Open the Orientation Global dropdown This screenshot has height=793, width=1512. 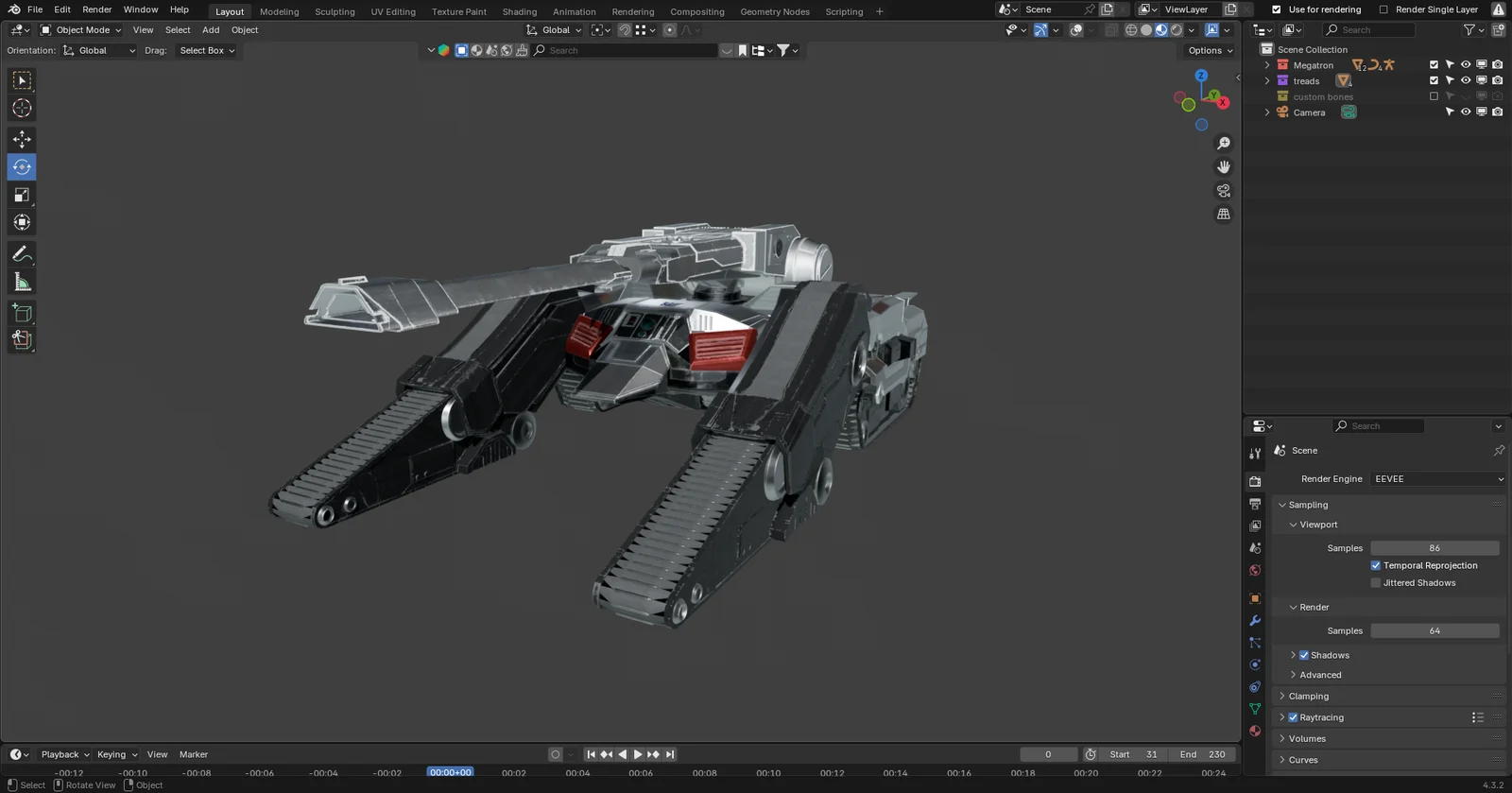(x=99, y=50)
